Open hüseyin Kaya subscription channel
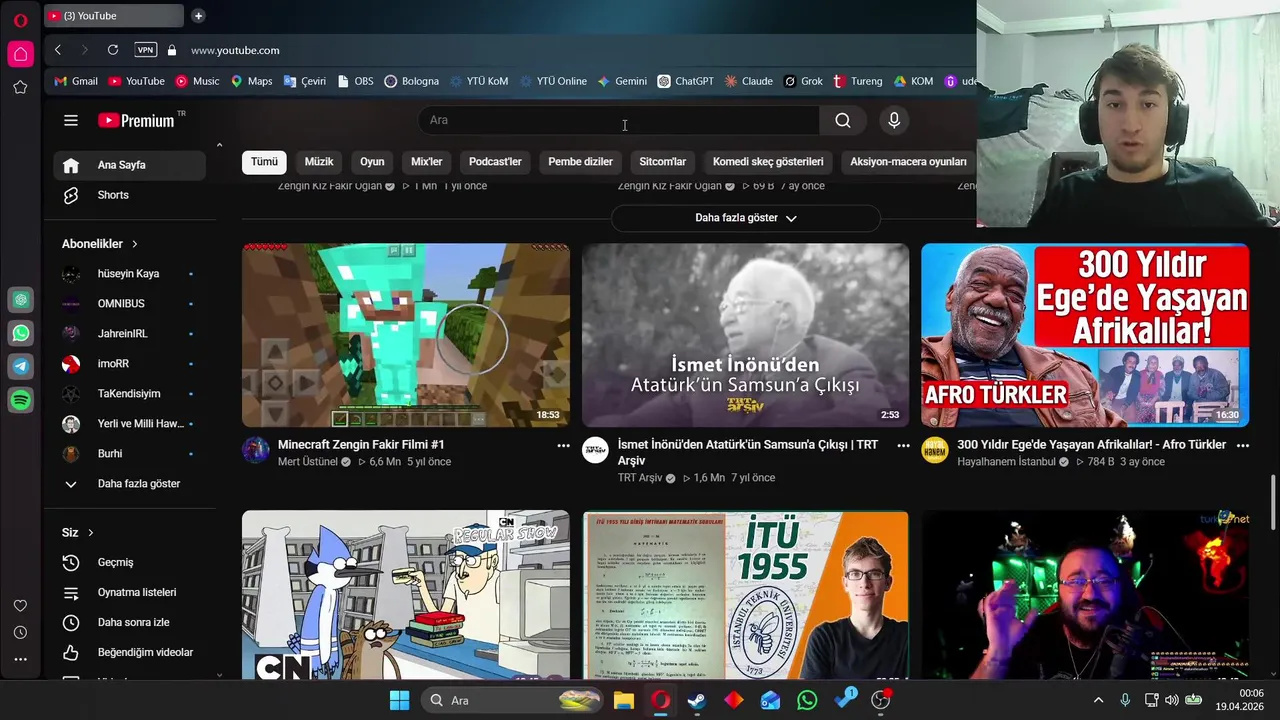 [x=130, y=274]
